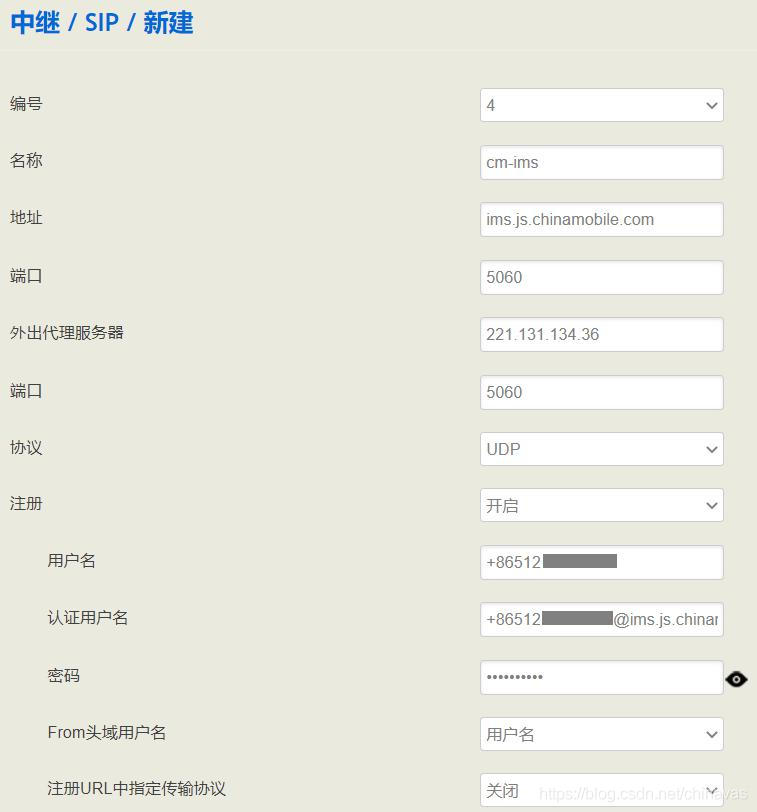Click the 新建 breadcrumb heading

pos(168,23)
